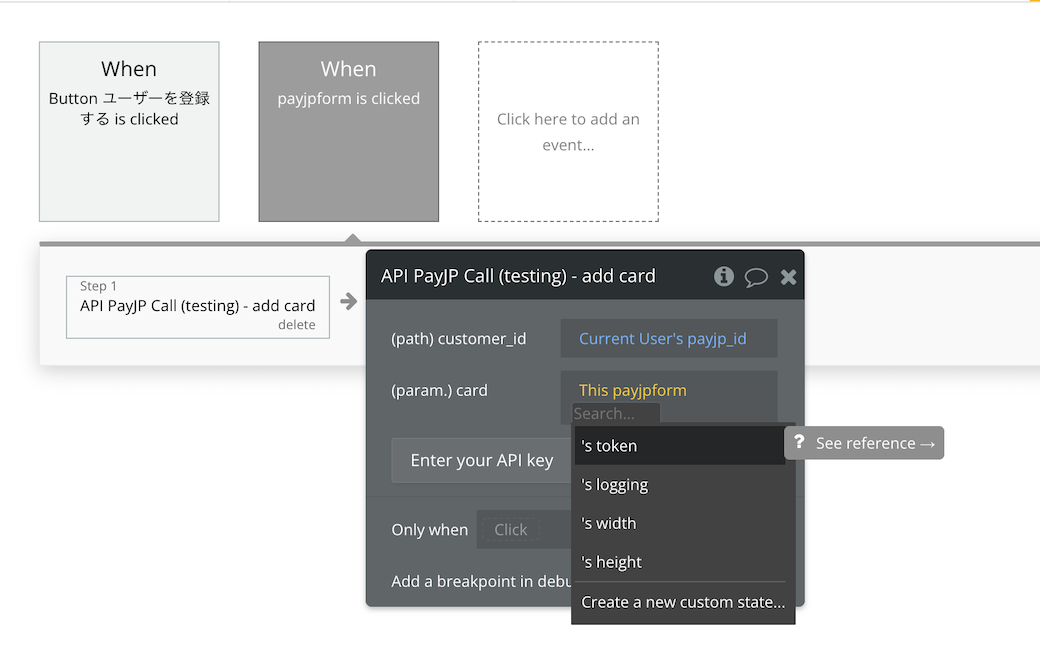Delete Step 1 action
Viewport: 1040px width, 652px height.
[296, 324]
